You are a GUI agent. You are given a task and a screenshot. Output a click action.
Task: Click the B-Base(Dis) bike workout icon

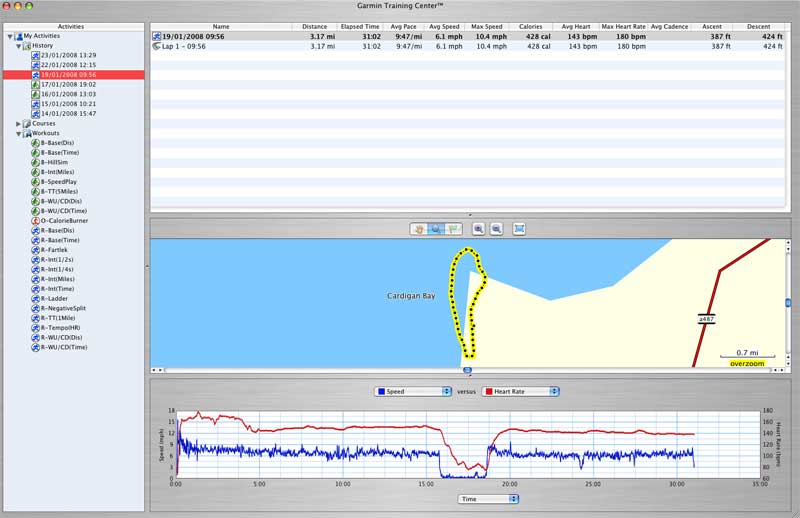pyautogui.click(x=35, y=143)
